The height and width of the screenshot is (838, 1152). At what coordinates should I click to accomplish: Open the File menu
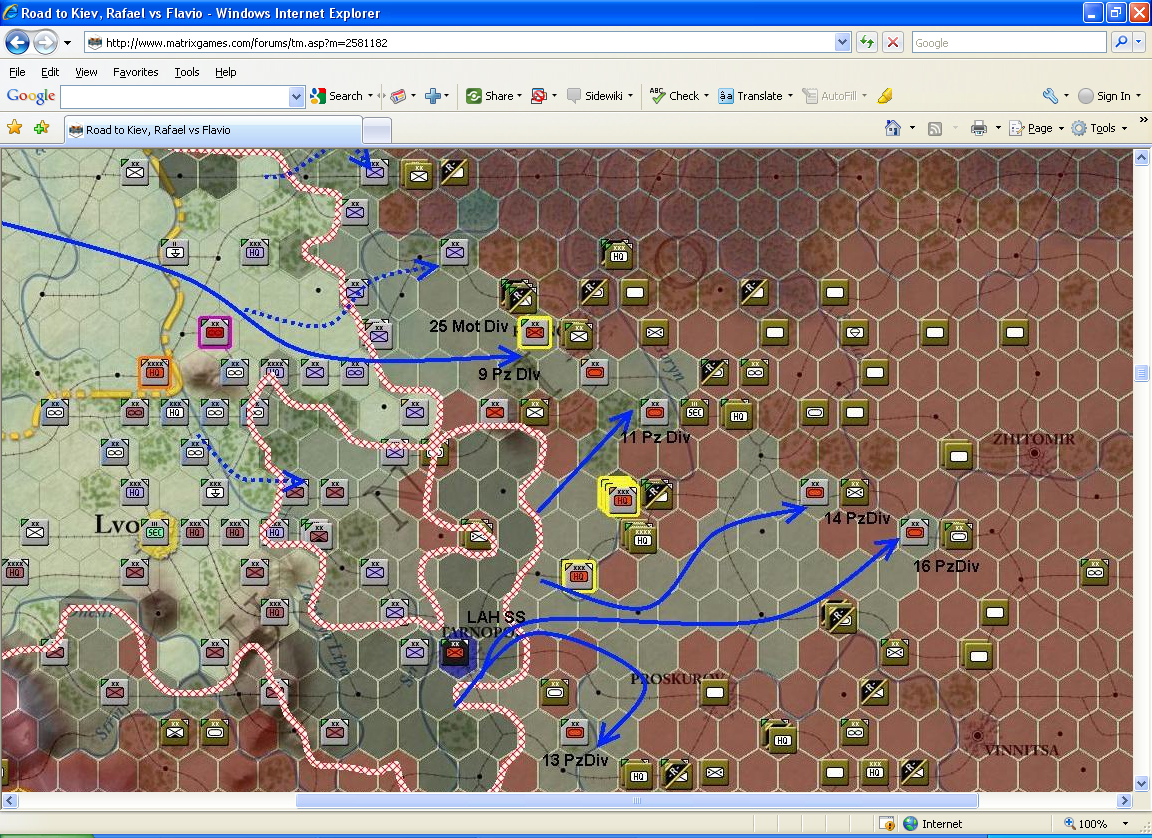click(x=17, y=72)
